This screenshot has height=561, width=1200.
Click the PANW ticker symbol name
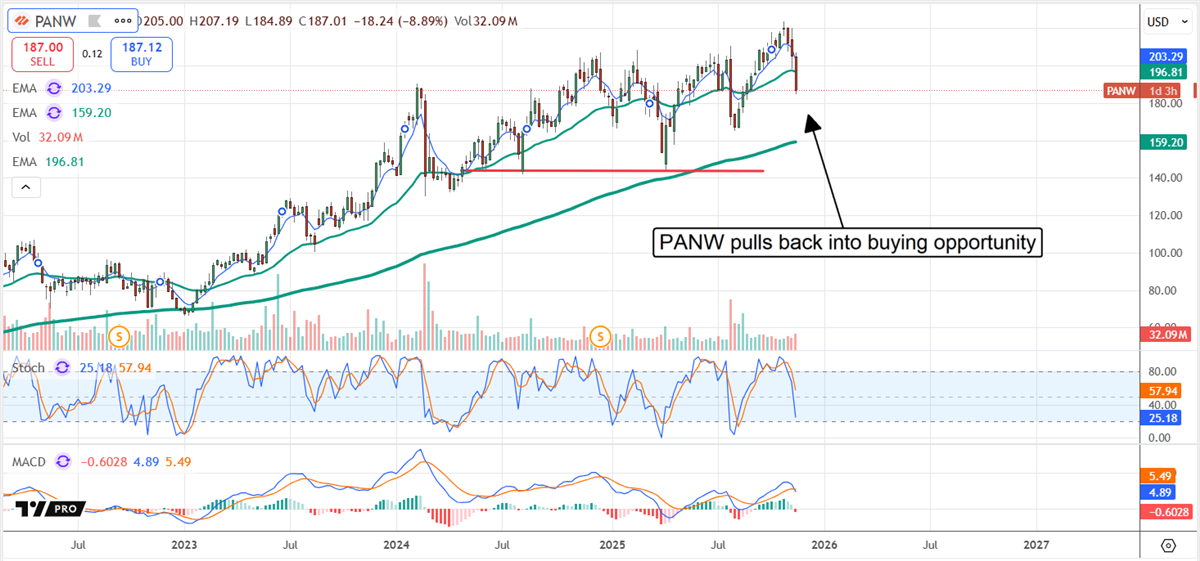58,20
